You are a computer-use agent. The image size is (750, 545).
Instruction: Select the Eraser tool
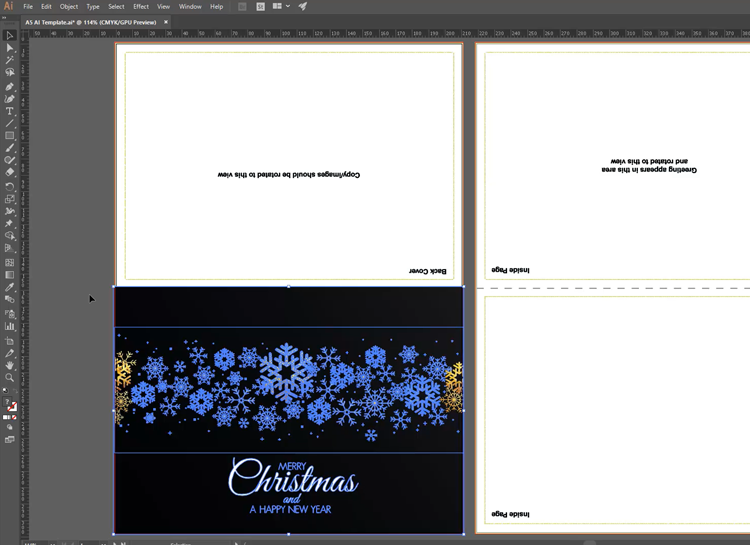point(10,172)
